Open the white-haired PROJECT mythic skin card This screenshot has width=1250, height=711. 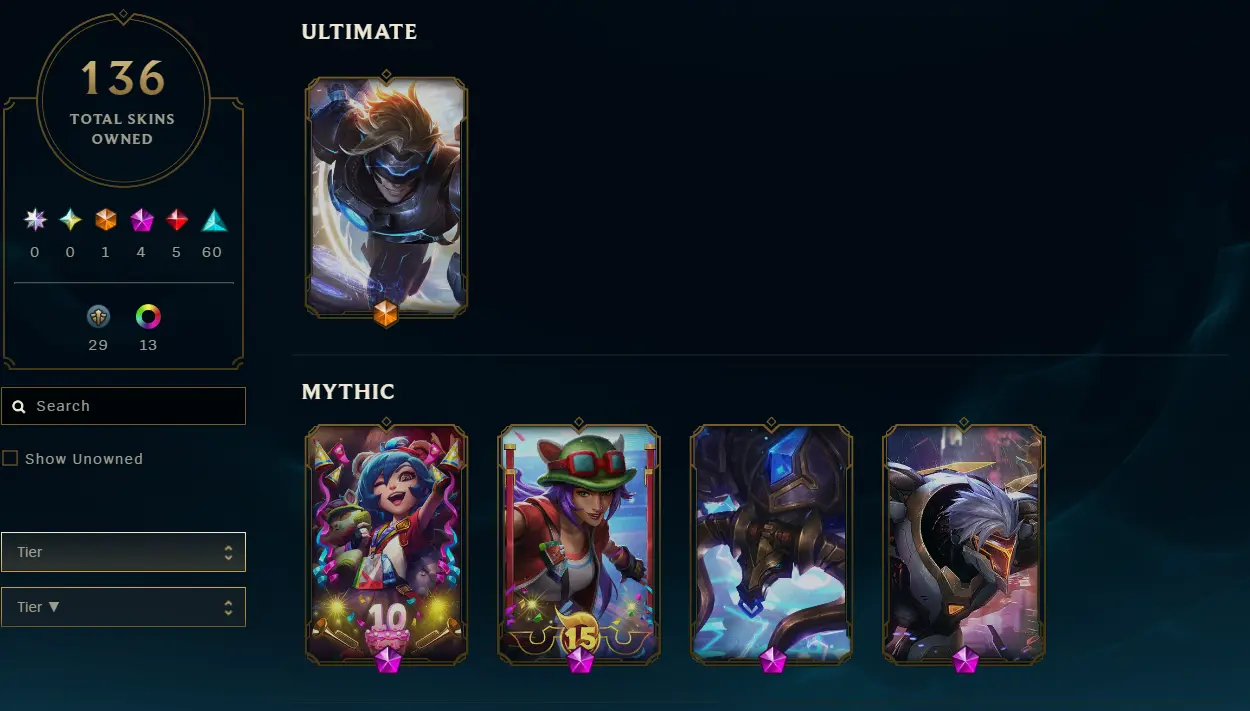964,545
